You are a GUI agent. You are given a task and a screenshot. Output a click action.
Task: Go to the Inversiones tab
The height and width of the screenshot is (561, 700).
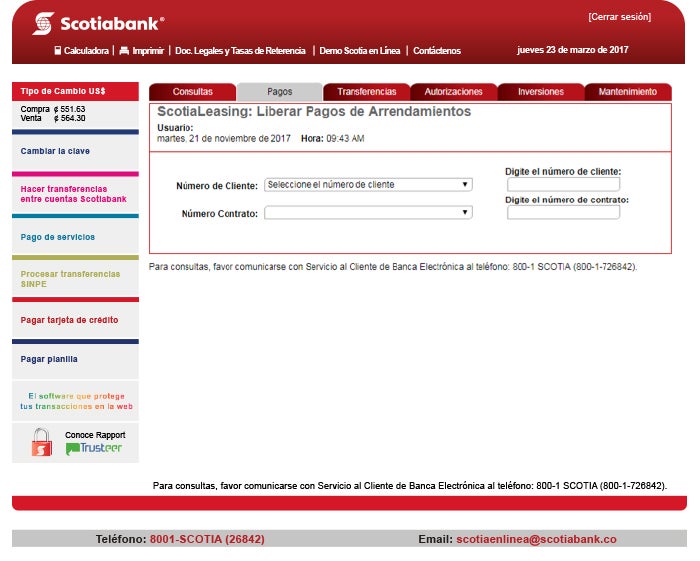[540, 92]
